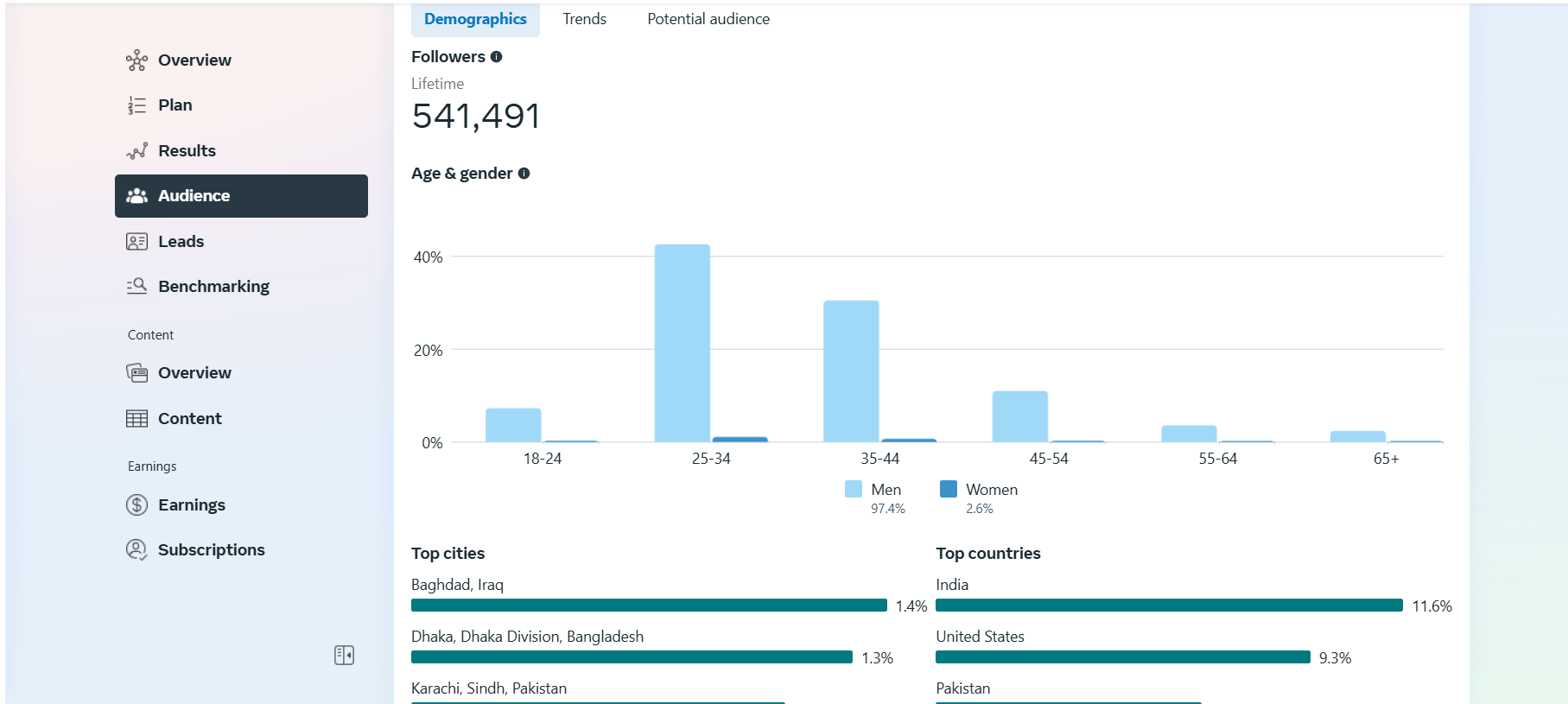Click the Content table grid icon
Viewport: 1568px width, 704px height.
tap(136, 419)
